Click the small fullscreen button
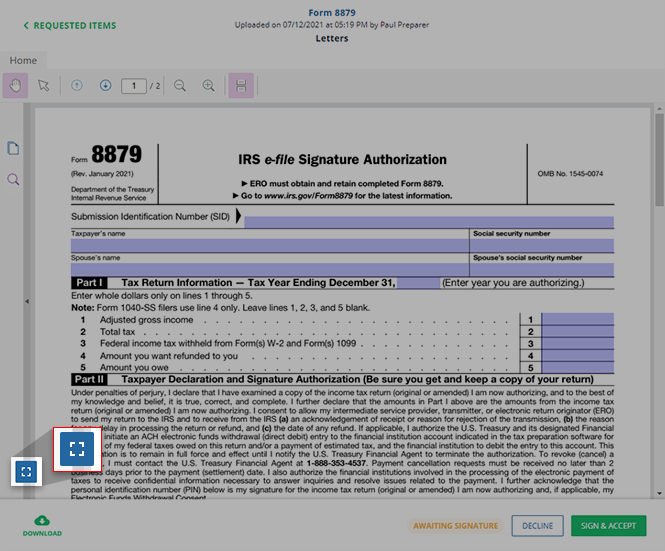 pos(26,472)
